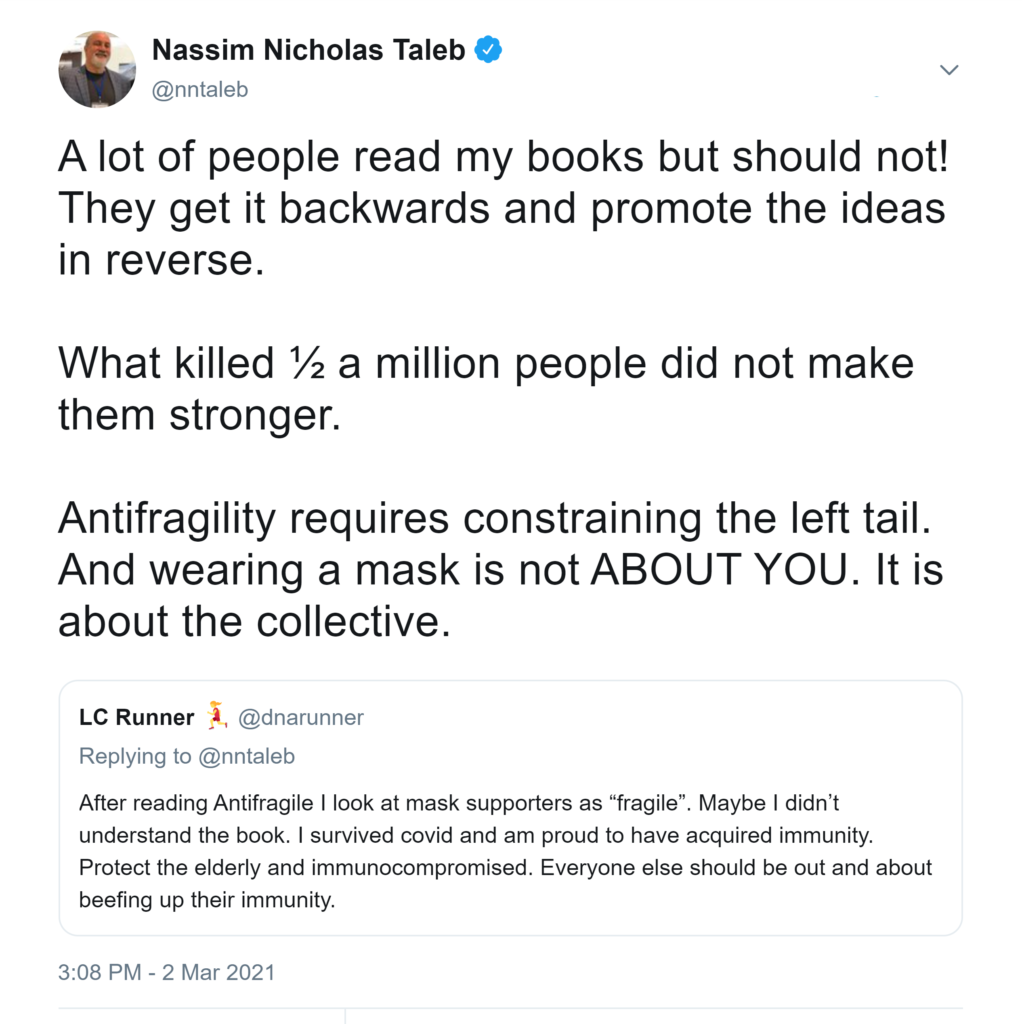The image size is (1022, 1024).
Task: Click the runner emoji beside LC Runner
Action: click(x=216, y=716)
